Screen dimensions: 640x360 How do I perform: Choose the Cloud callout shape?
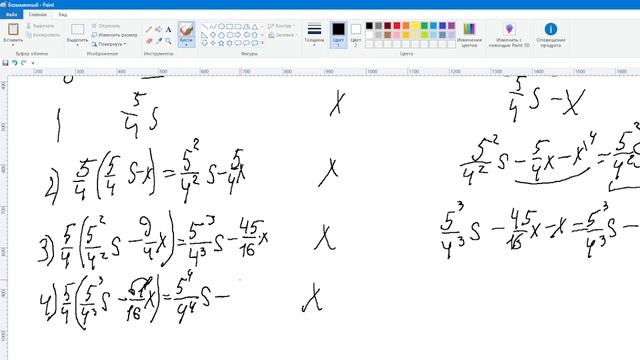point(255,43)
